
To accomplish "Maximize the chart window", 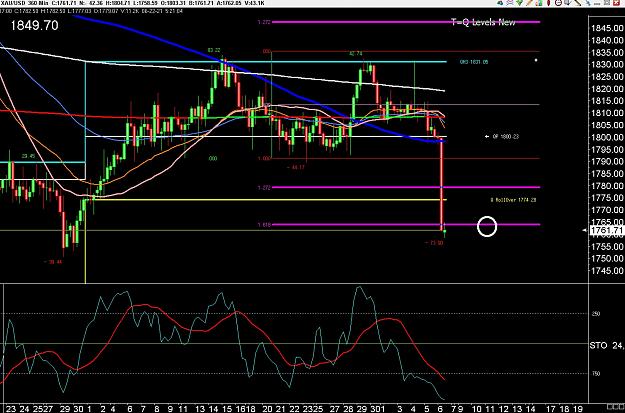I will click(x=607, y=3).
